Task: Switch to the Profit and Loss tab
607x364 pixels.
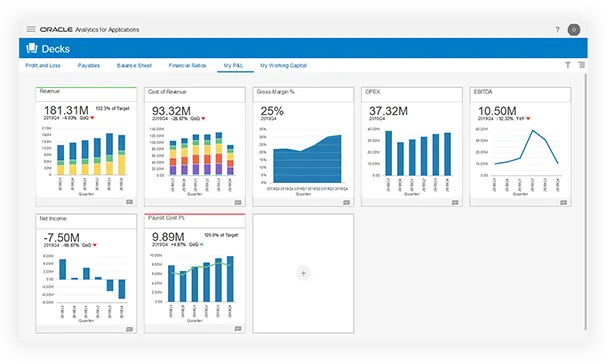Action: pos(43,65)
